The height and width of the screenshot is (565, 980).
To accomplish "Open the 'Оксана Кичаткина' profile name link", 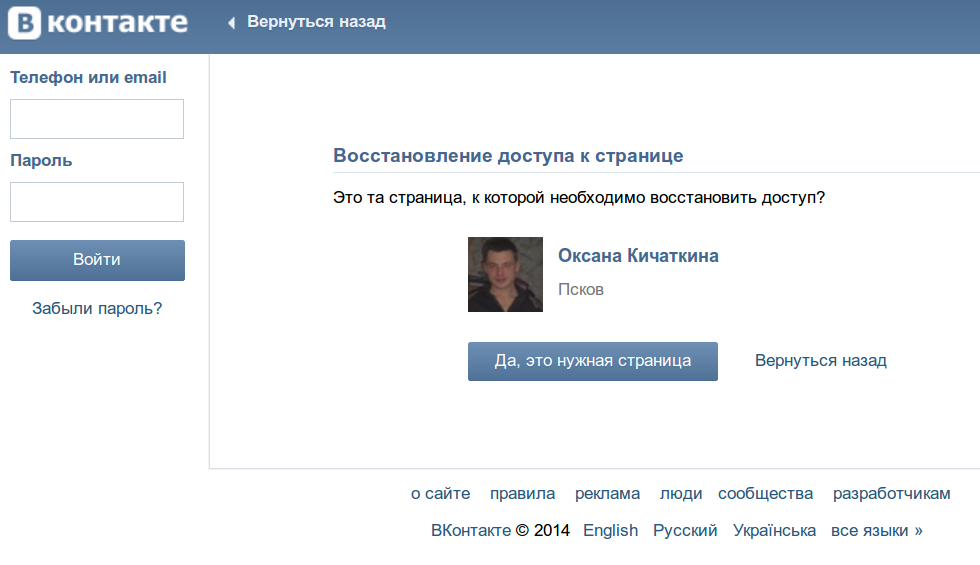I will [638, 256].
